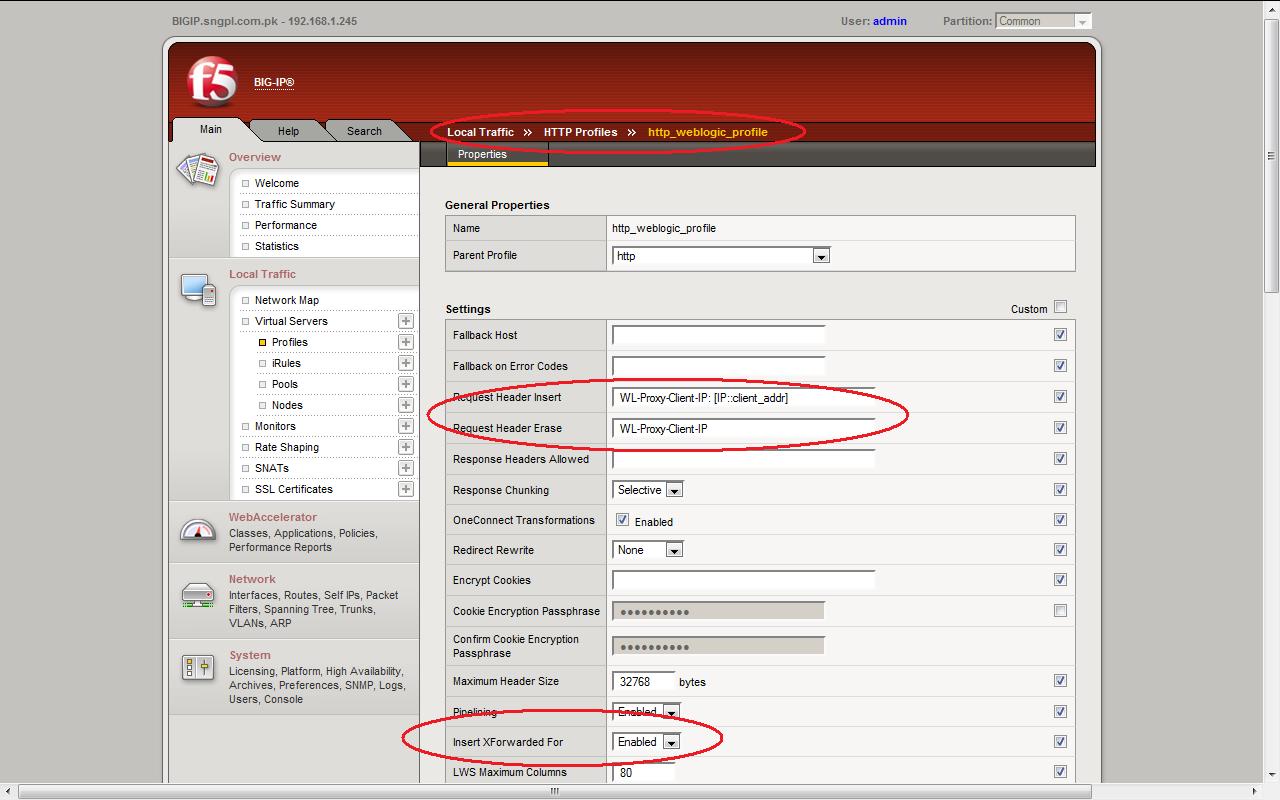Uncheck the Custom checkbox for Fallback Host
The width and height of the screenshot is (1280, 800).
tap(1060, 334)
